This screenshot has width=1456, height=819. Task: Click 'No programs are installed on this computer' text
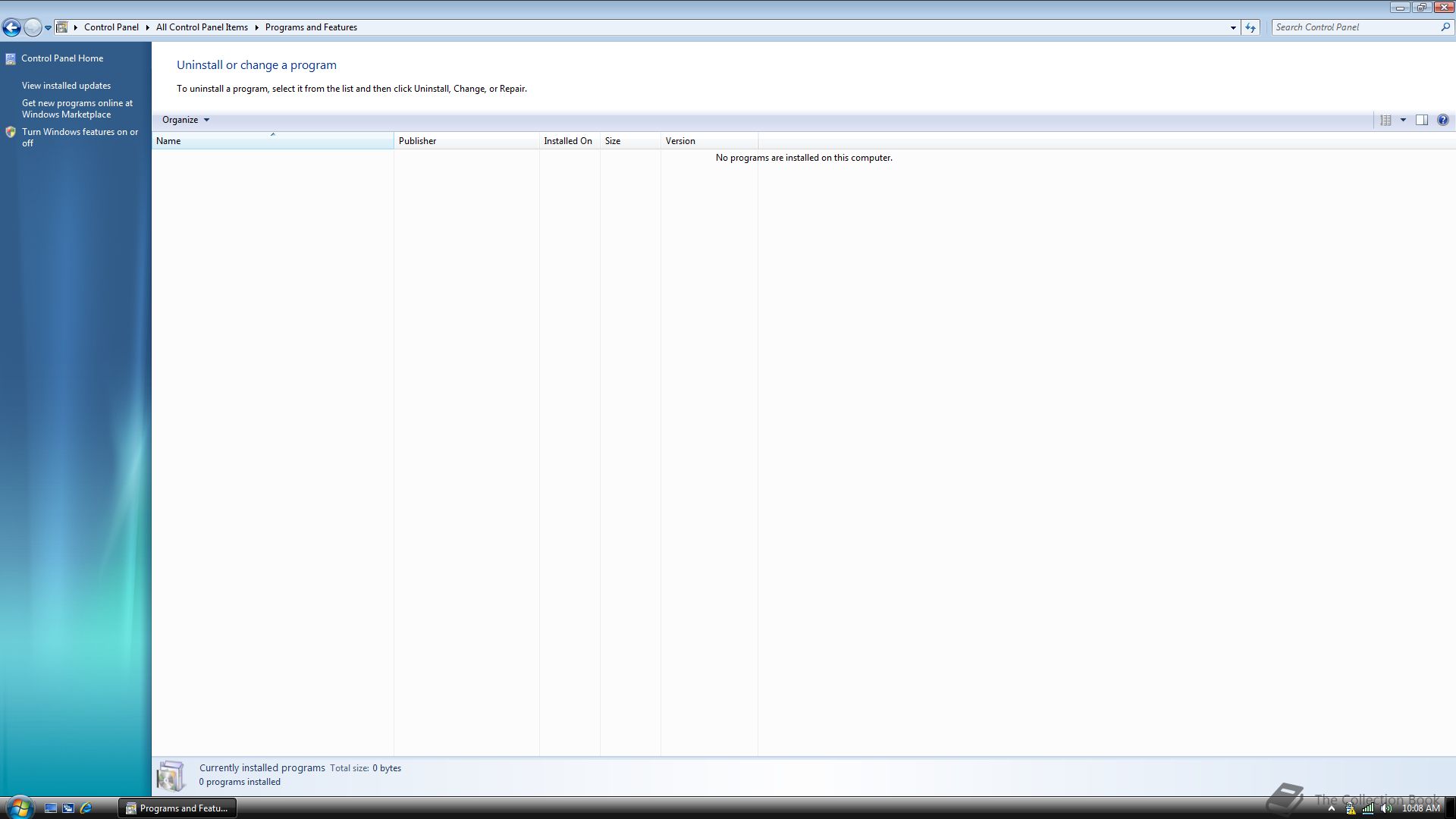(804, 158)
